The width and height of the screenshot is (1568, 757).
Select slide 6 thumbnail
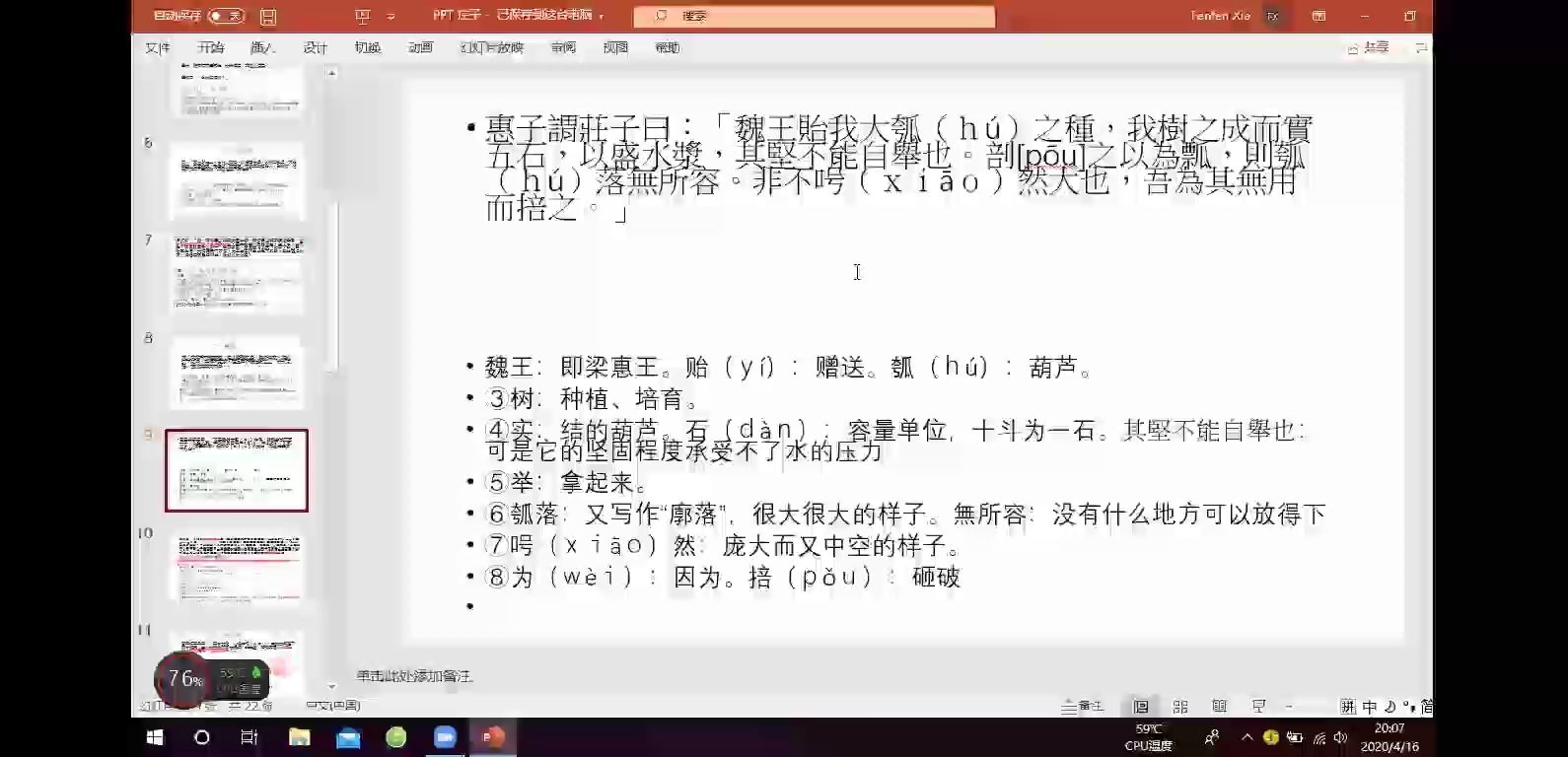click(x=237, y=181)
